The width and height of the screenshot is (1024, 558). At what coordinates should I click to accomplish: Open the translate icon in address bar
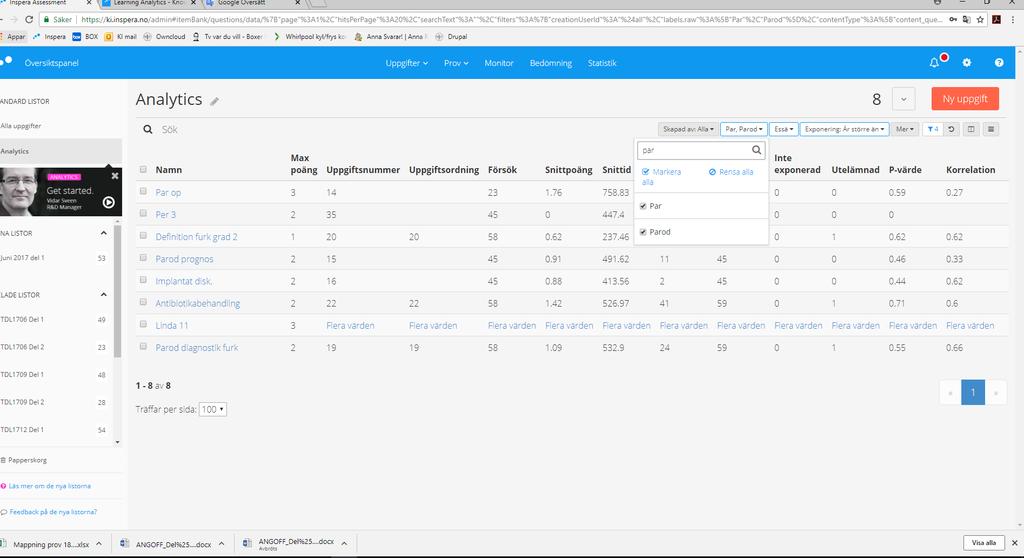[967, 20]
